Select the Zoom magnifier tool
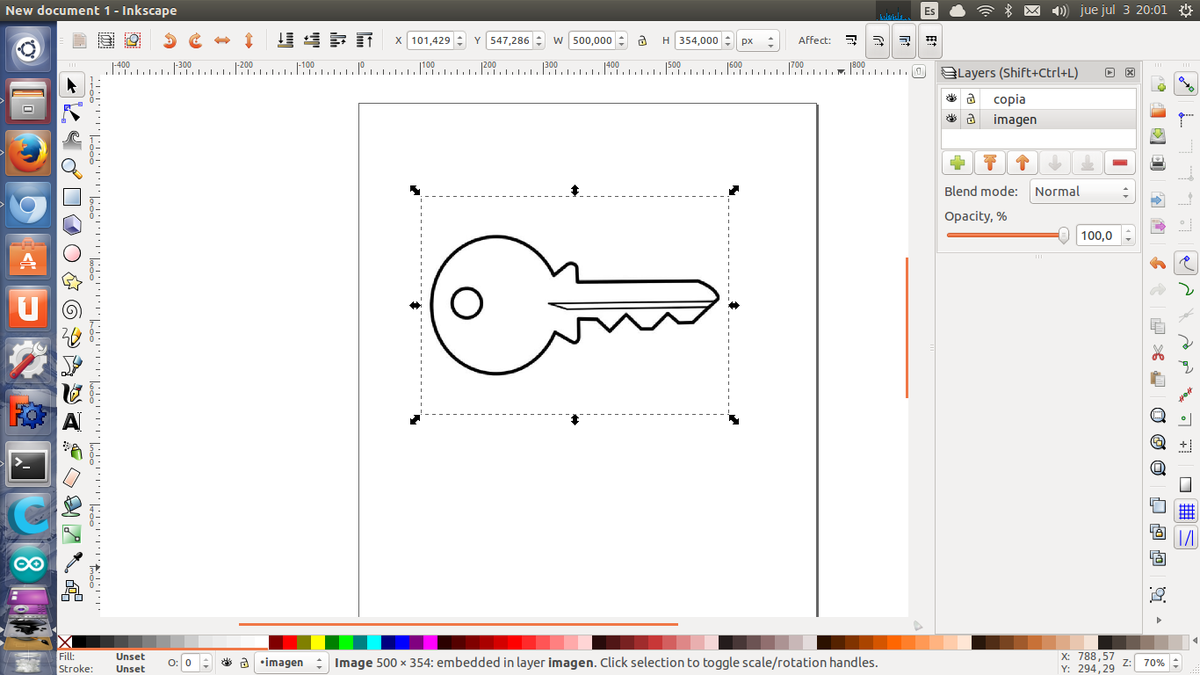The image size is (1200, 675). [72, 168]
